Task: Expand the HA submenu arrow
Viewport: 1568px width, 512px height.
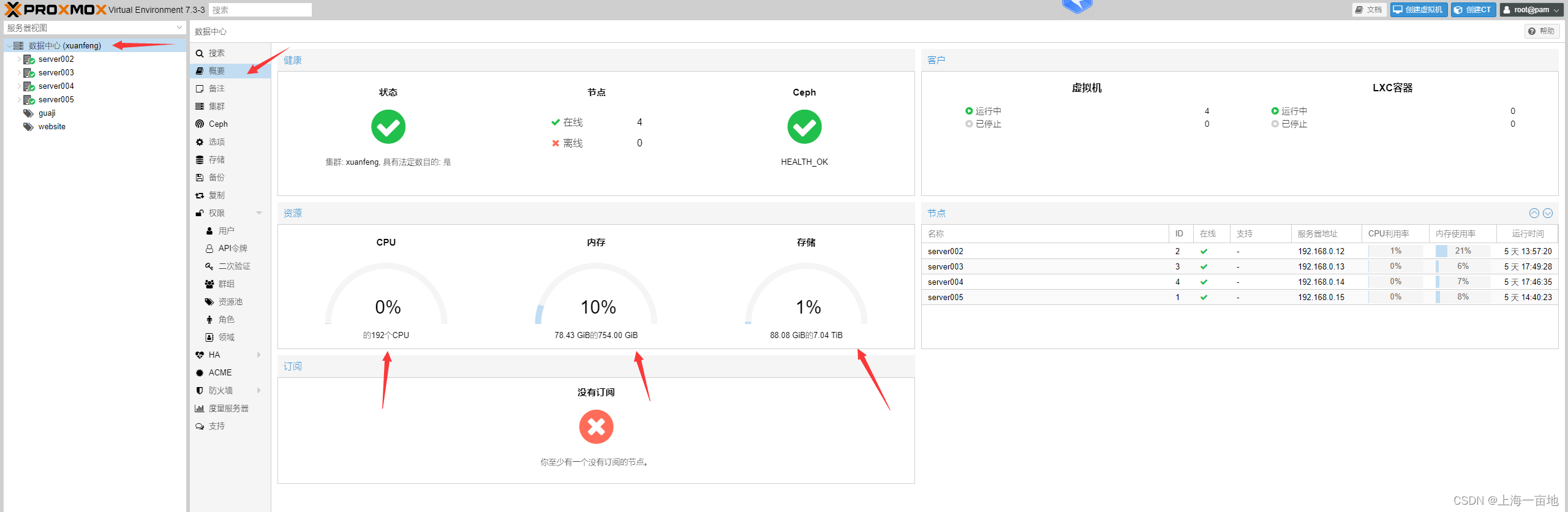Action: (259, 355)
